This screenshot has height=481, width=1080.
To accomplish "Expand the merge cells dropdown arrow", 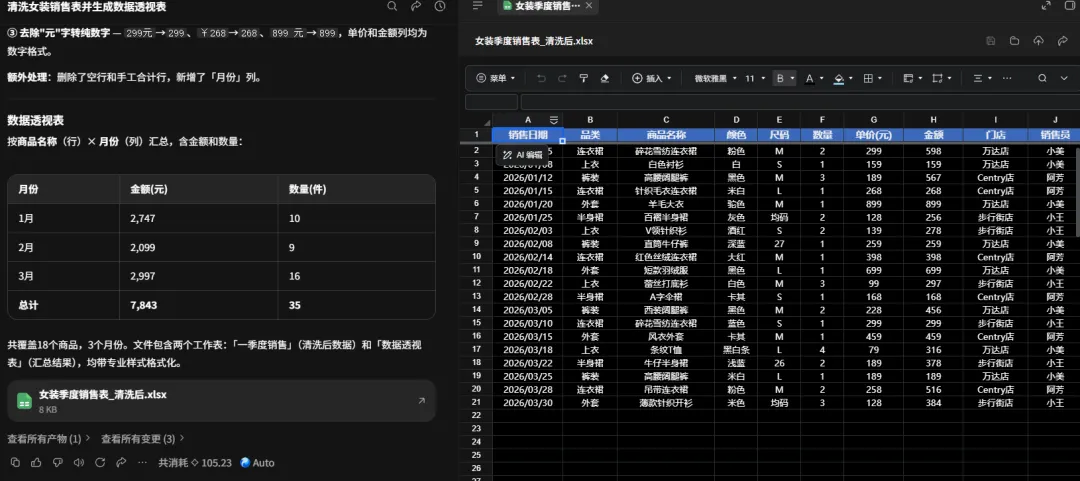I will click(x=950, y=79).
